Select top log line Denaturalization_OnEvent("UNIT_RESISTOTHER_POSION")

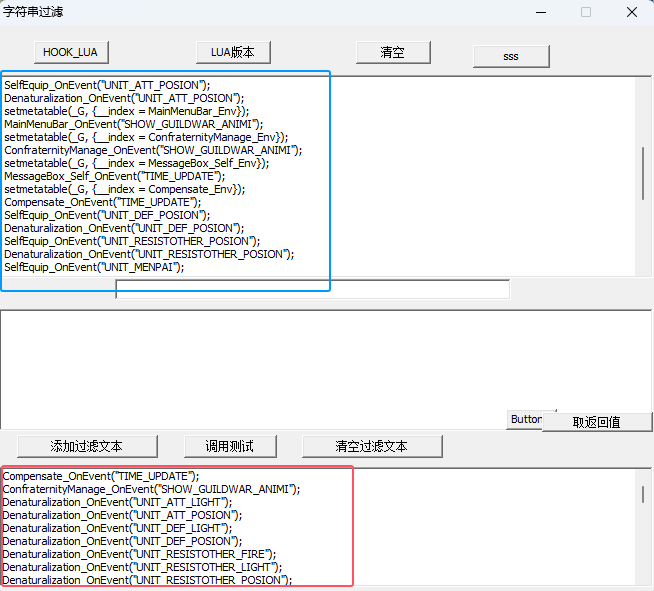tap(149, 254)
